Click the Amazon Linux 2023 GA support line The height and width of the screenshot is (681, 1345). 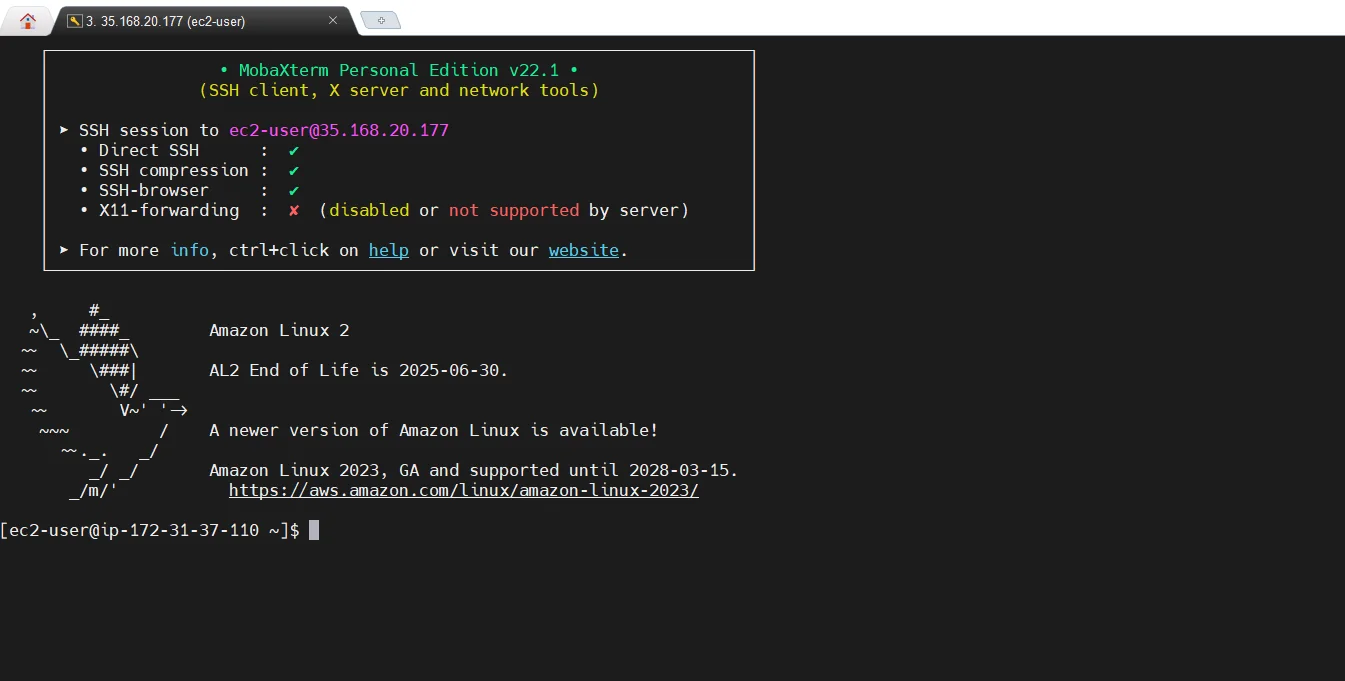(x=474, y=470)
